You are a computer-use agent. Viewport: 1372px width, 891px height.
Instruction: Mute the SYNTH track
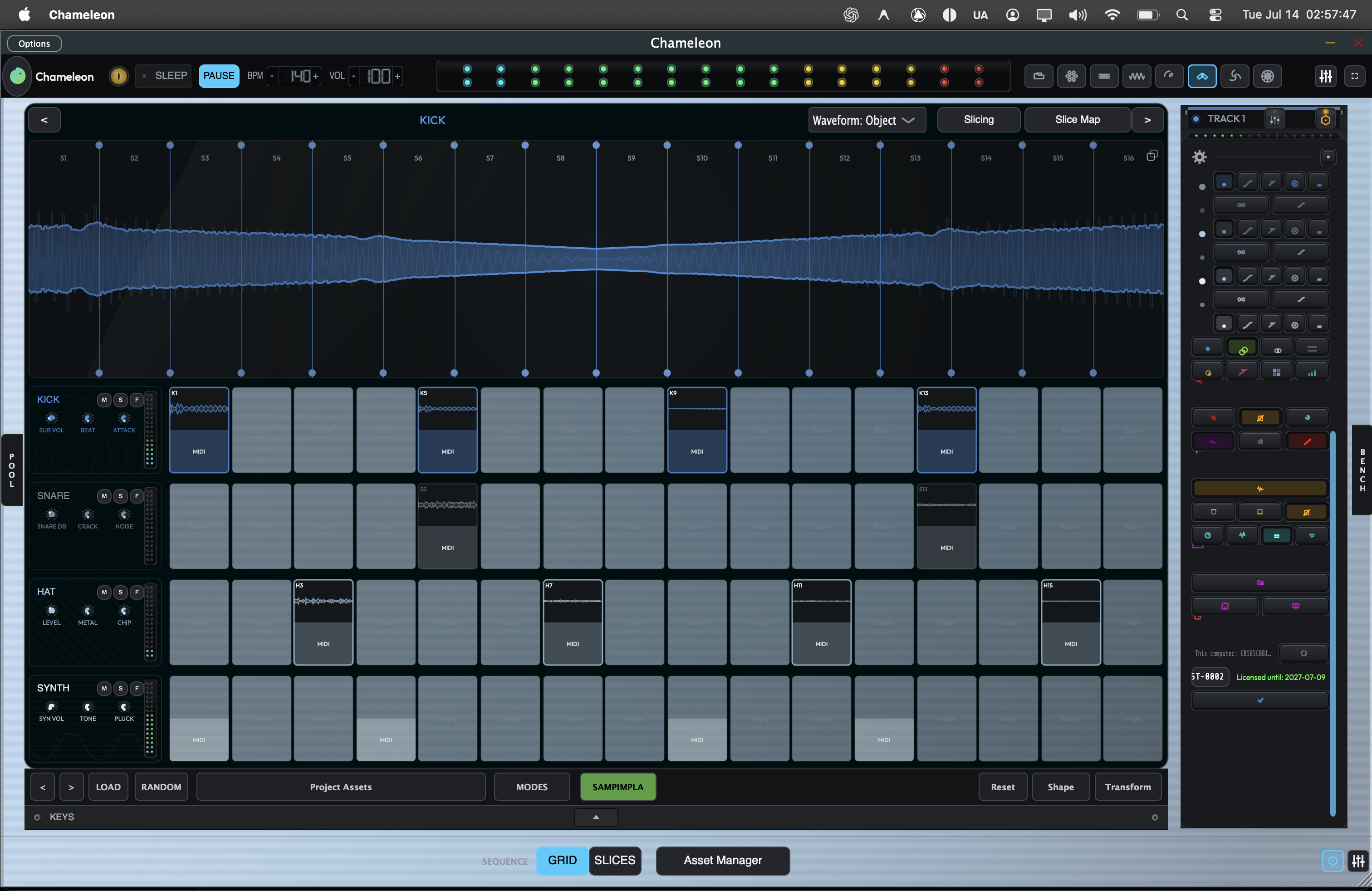point(104,688)
